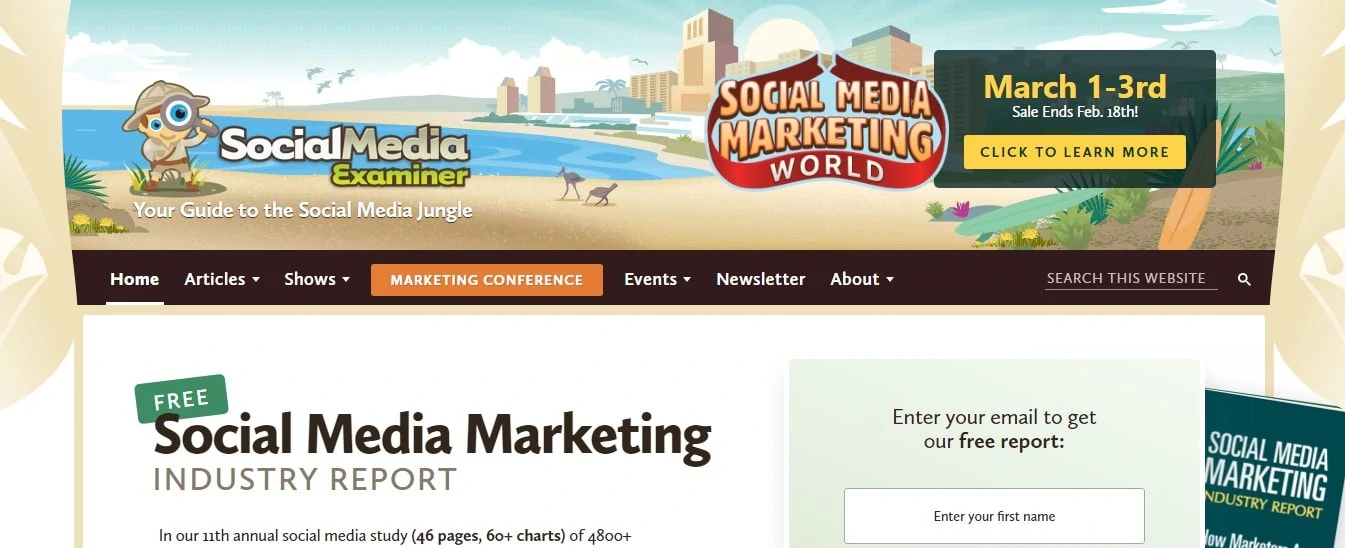The height and width of the screenshot is (548, 1345).
Task: Expand the About dropdown menu
Action: (x=862, y=279)
